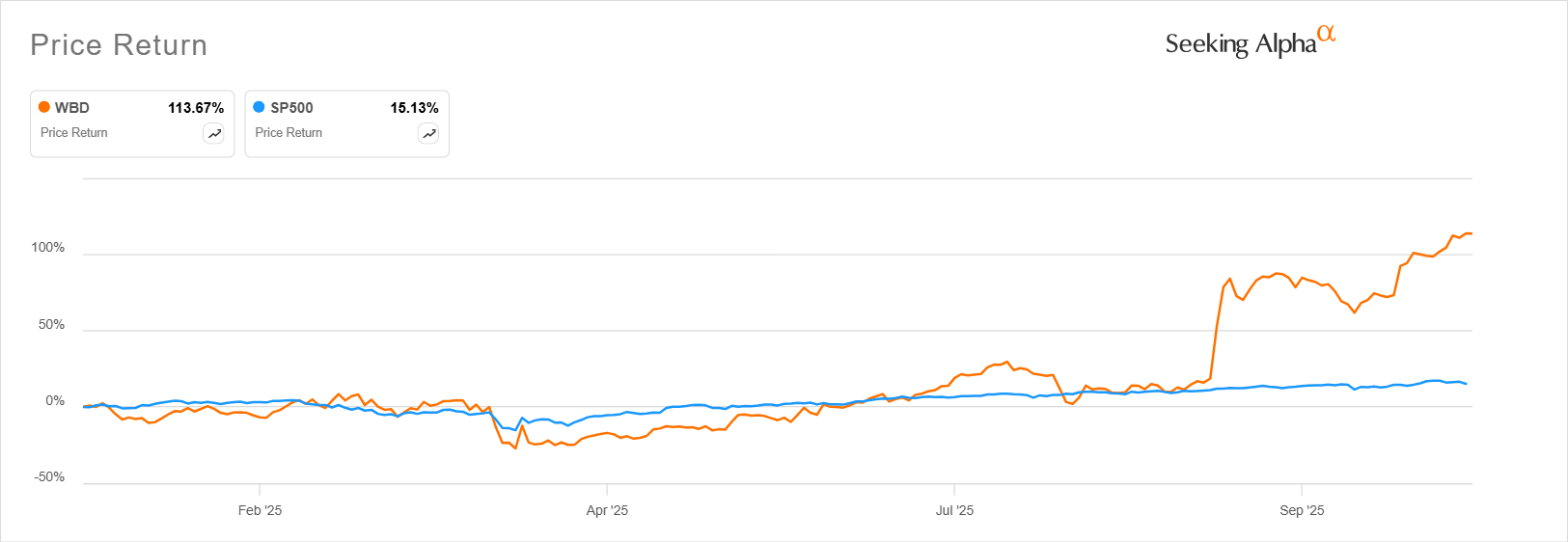1568x542 pixels.
Task: Click the 100% y-axis label
Action: click(x=48, y=248)
